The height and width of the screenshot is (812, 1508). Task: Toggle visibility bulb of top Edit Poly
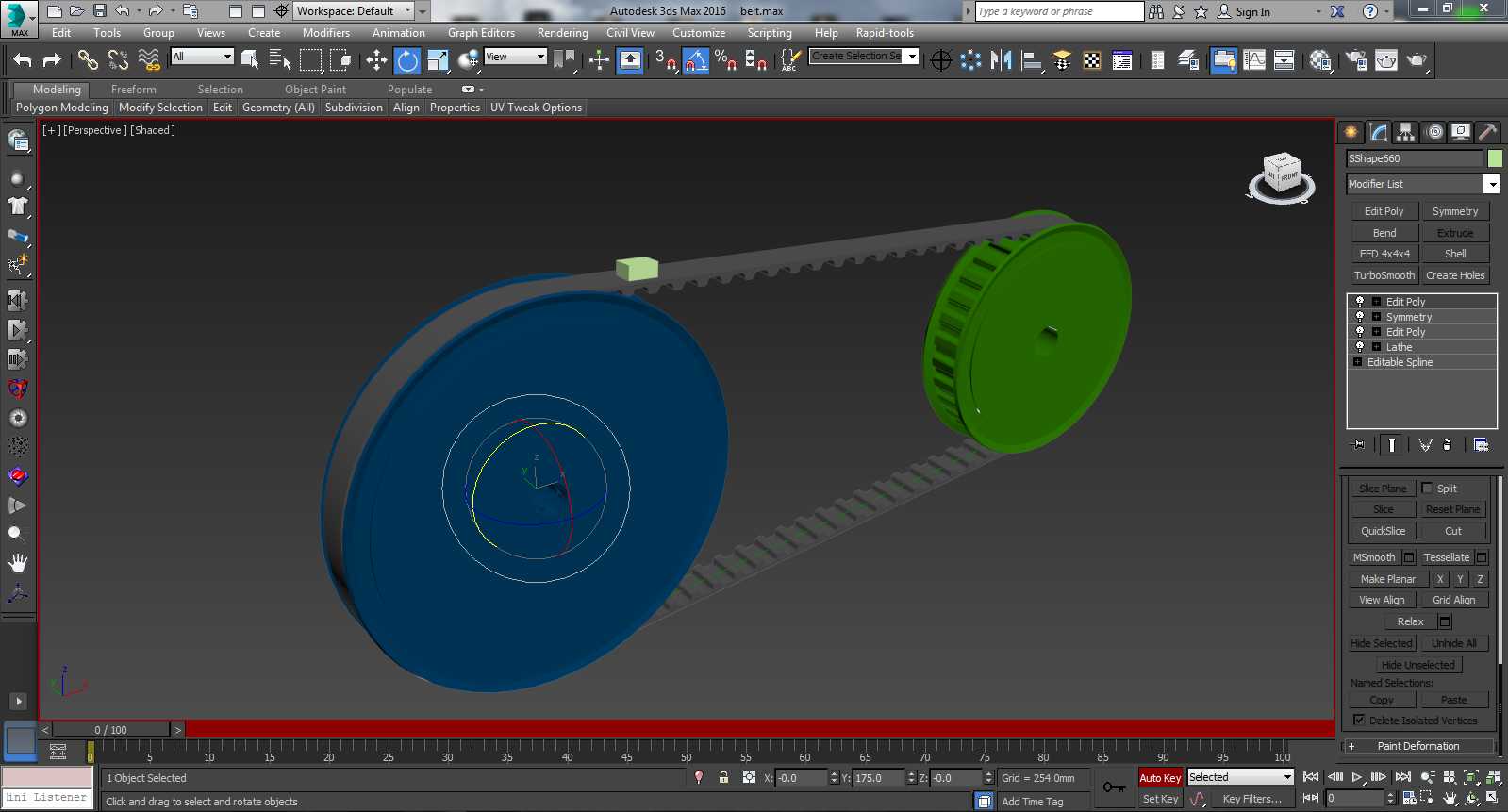pyautogui.click(x=1360, y=302)
